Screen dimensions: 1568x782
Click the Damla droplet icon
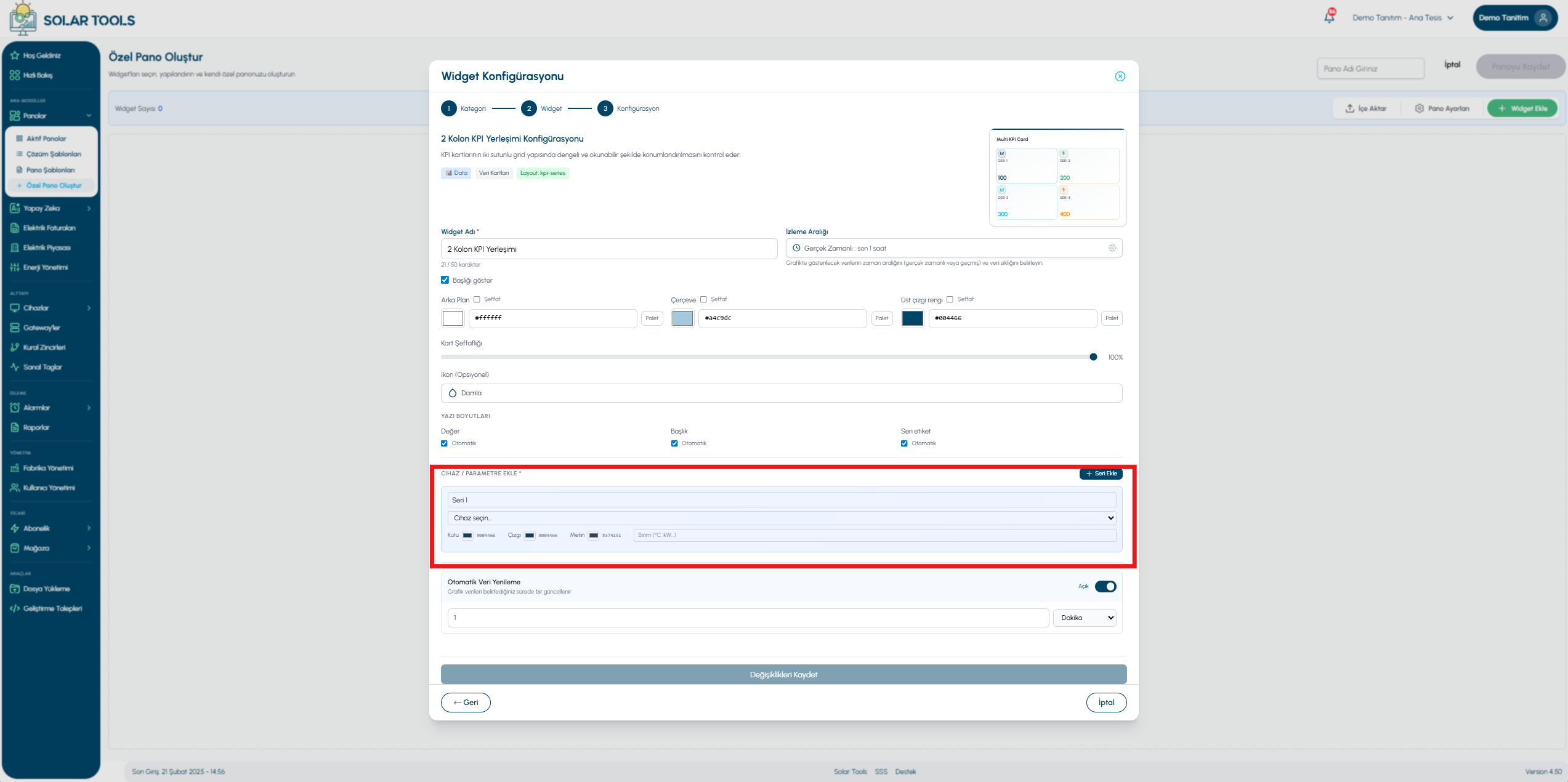tap(453, 393)
